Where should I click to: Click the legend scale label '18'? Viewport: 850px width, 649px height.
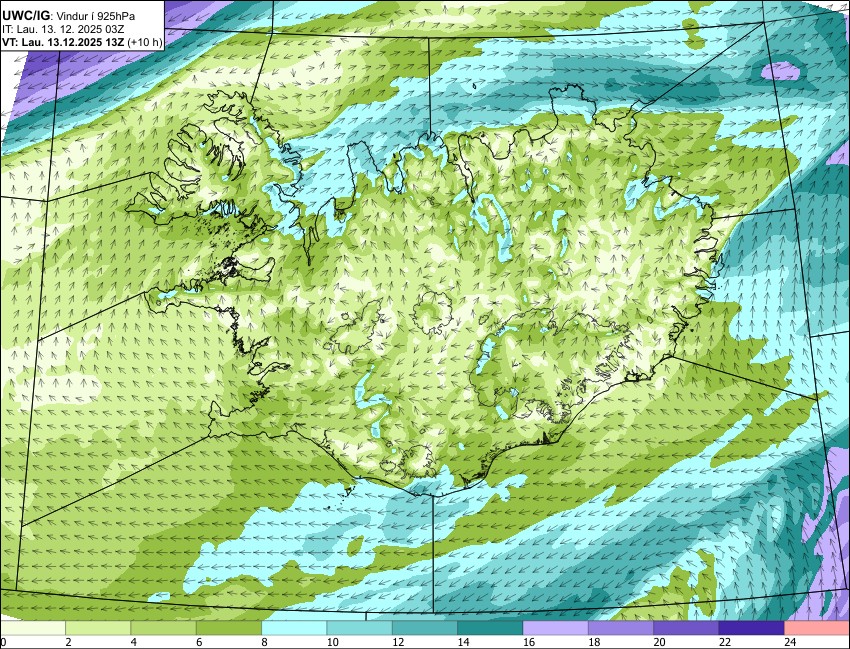click(594, 642)
